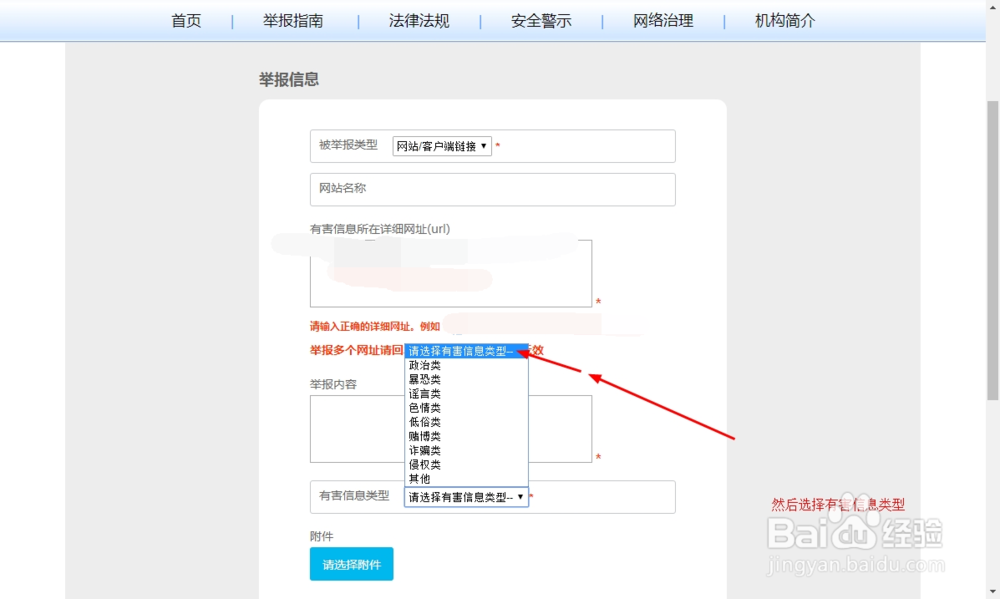Screen dimensions: 1000x599
Task: Visit the 网络治理 section
Action: (662, 20)
